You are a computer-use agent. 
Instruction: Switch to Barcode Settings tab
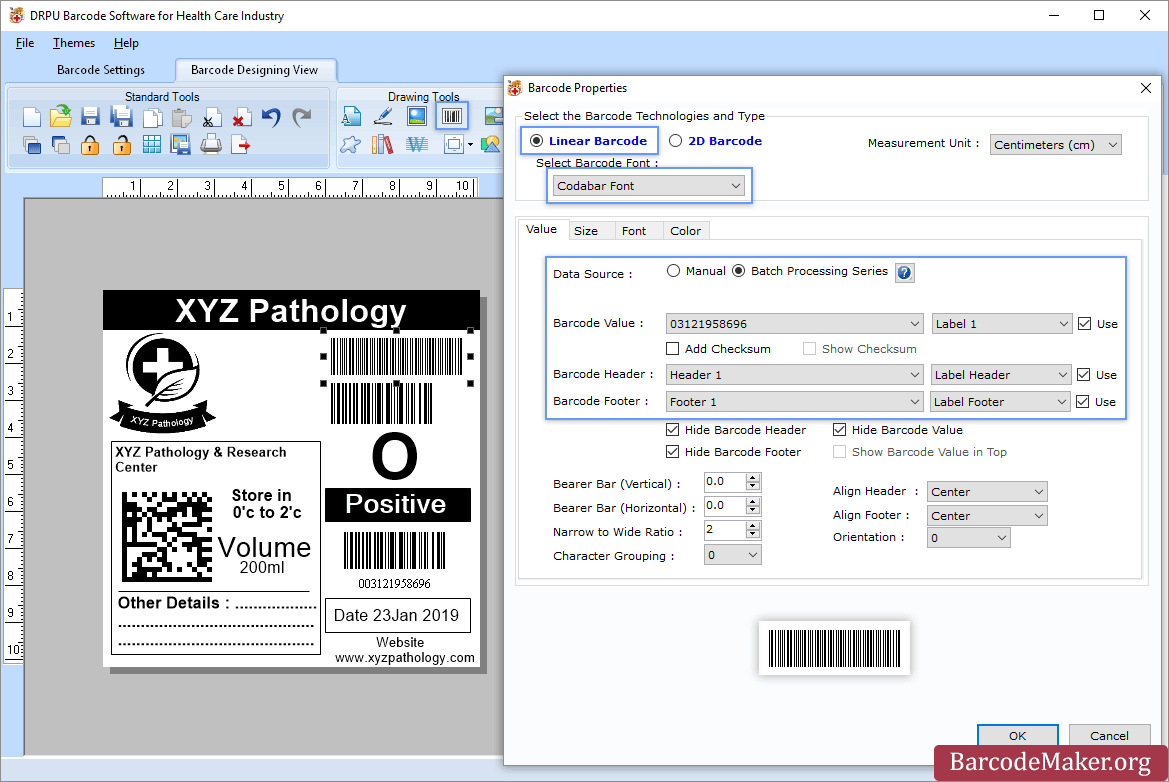101,70
